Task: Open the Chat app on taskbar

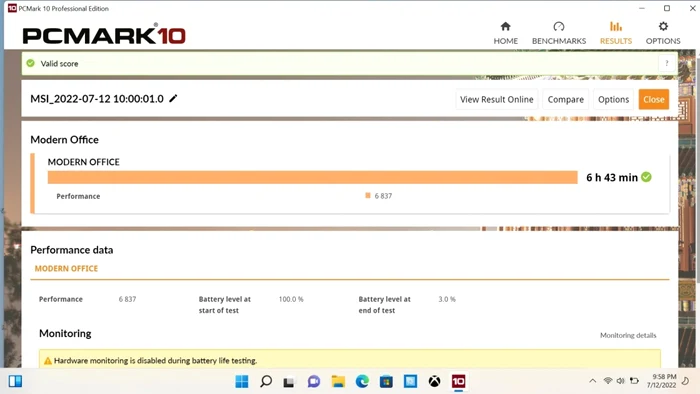Action: point(314,381)
